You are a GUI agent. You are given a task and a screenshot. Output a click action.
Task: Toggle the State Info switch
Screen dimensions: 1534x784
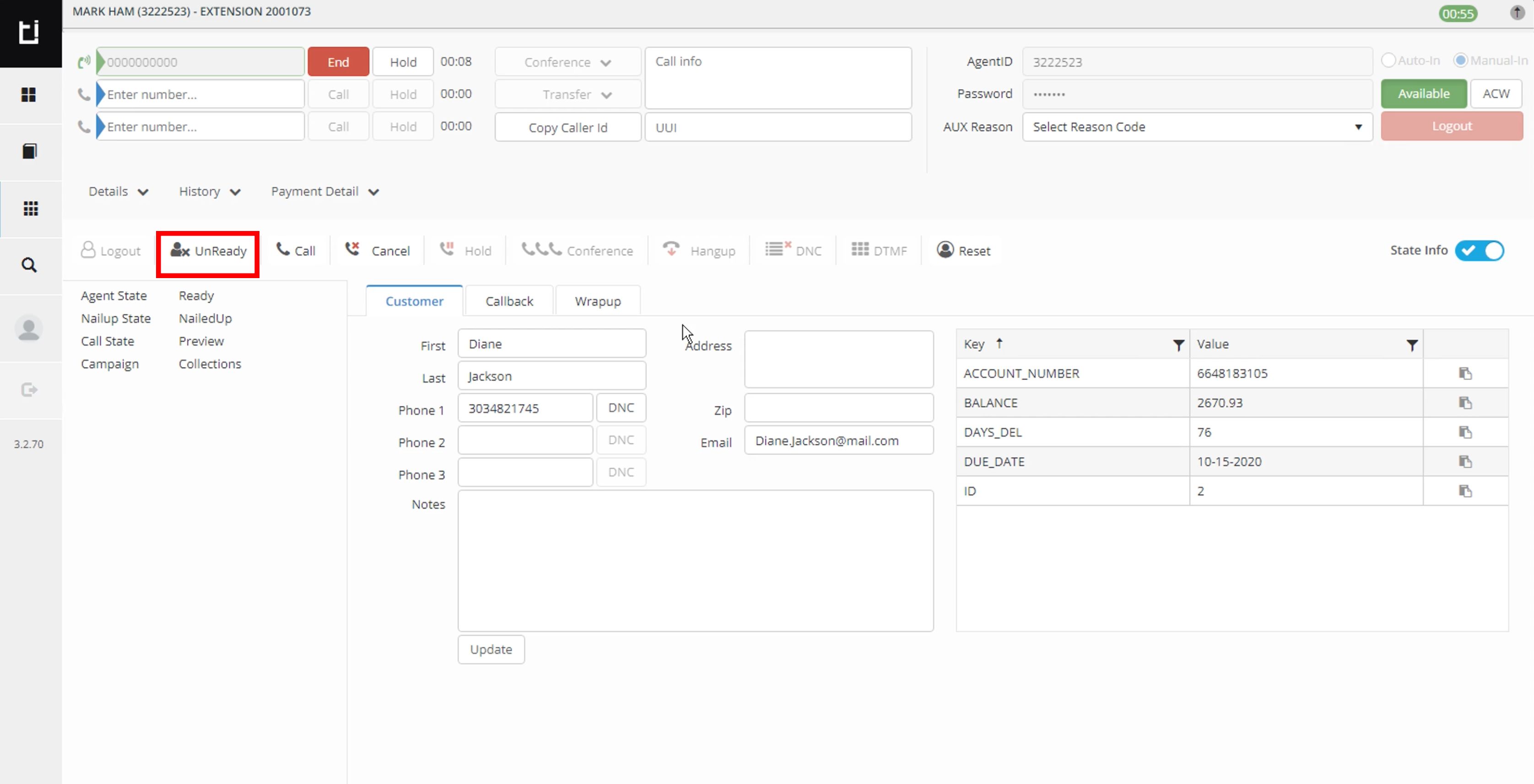(1479, 251)
